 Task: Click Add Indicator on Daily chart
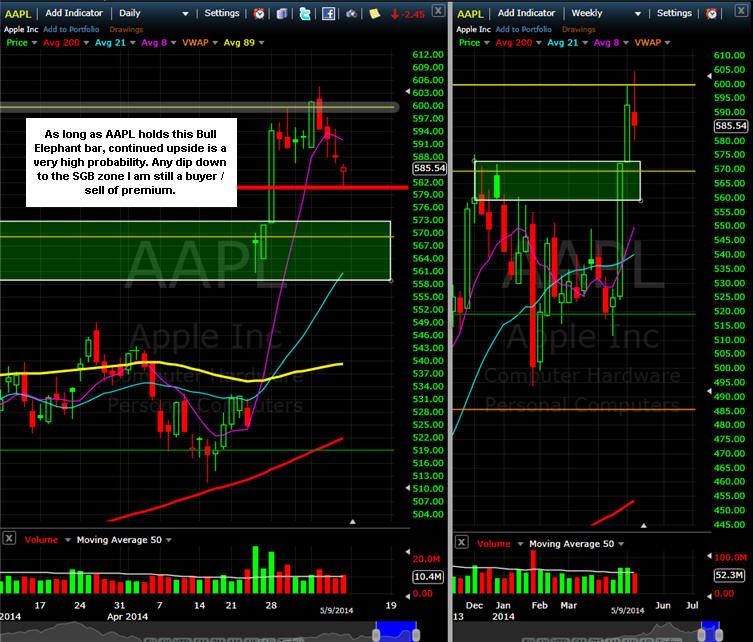pos(74,13)
